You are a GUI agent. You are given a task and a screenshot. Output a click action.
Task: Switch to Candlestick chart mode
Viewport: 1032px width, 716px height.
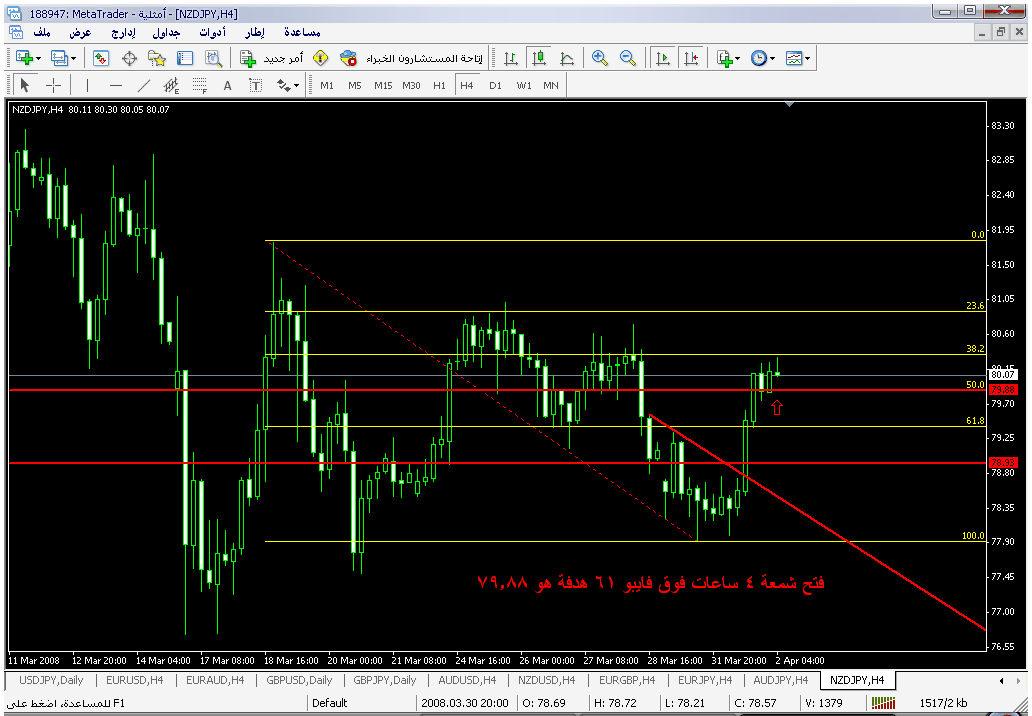point(539,58)
